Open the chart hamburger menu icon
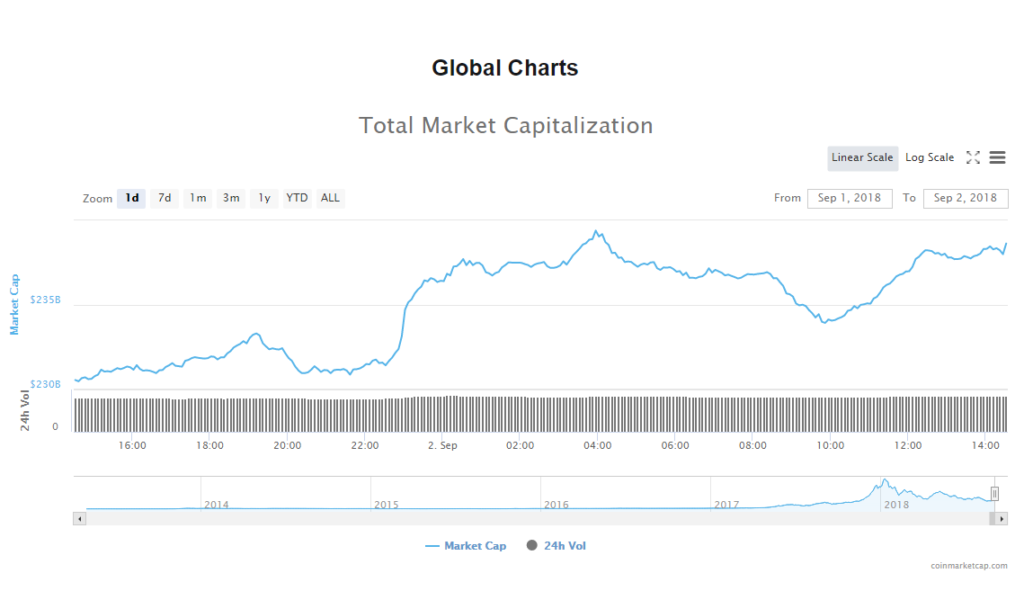The height and width of the screenshot is (591, 1024). (x=997, y=158)
